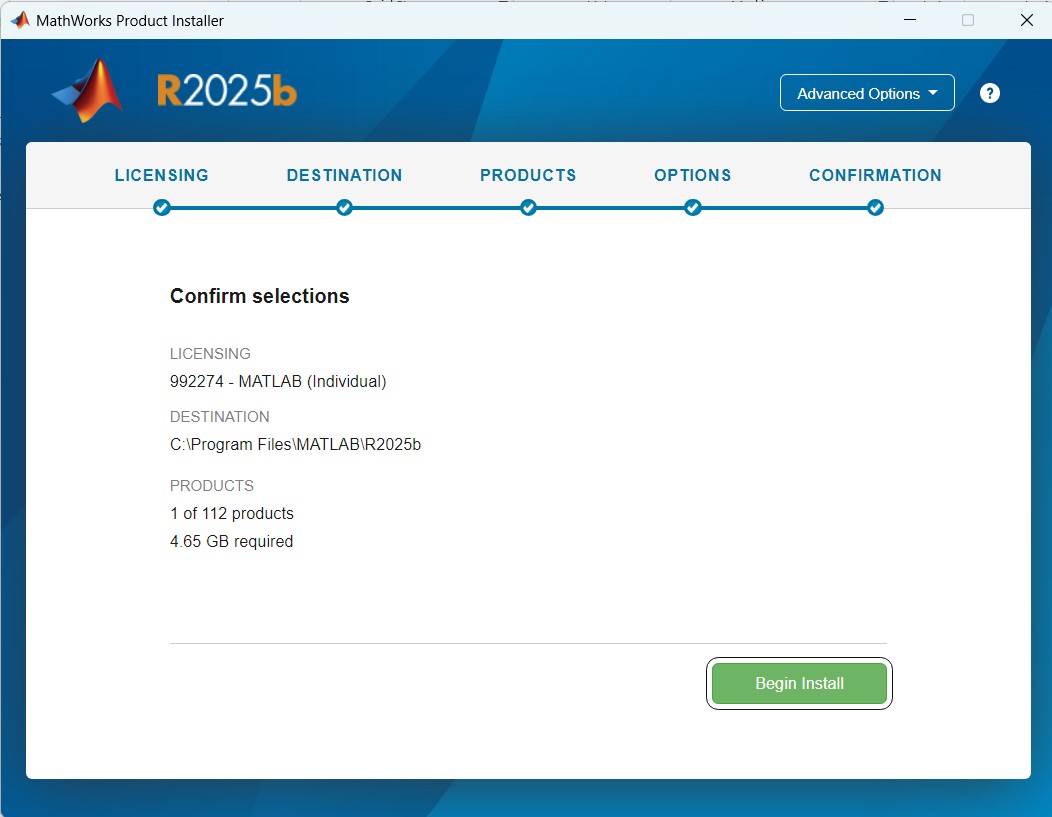Go back to the Licensing step

tap(162, 175)
